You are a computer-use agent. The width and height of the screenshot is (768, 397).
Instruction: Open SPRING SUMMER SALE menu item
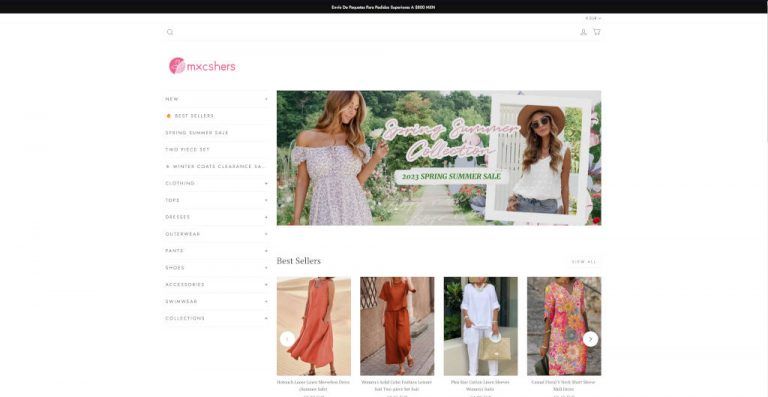(x=197, y=133)
